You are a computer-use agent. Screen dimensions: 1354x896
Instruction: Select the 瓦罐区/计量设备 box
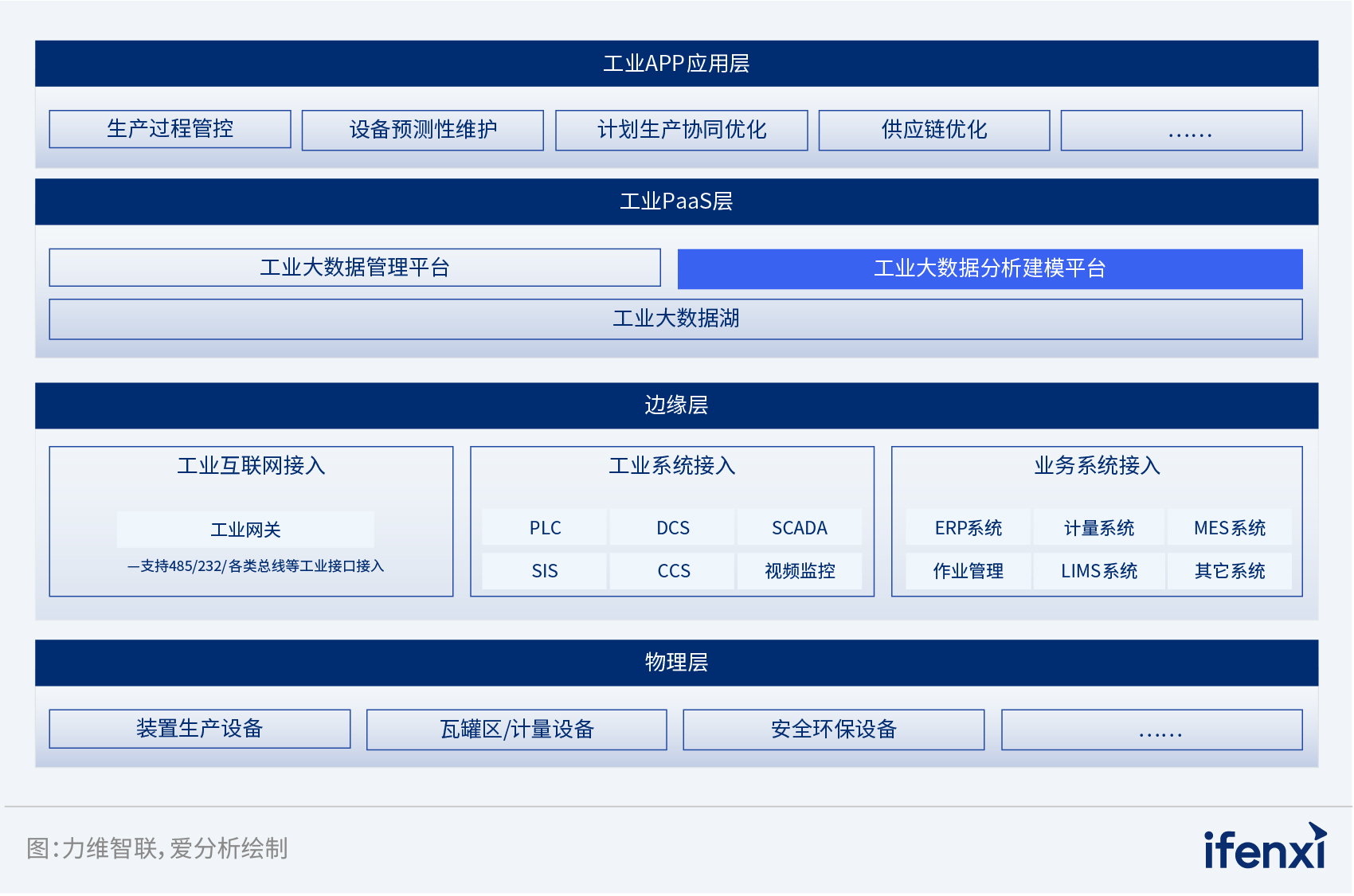pyautogui.click(x=517, y=730)
